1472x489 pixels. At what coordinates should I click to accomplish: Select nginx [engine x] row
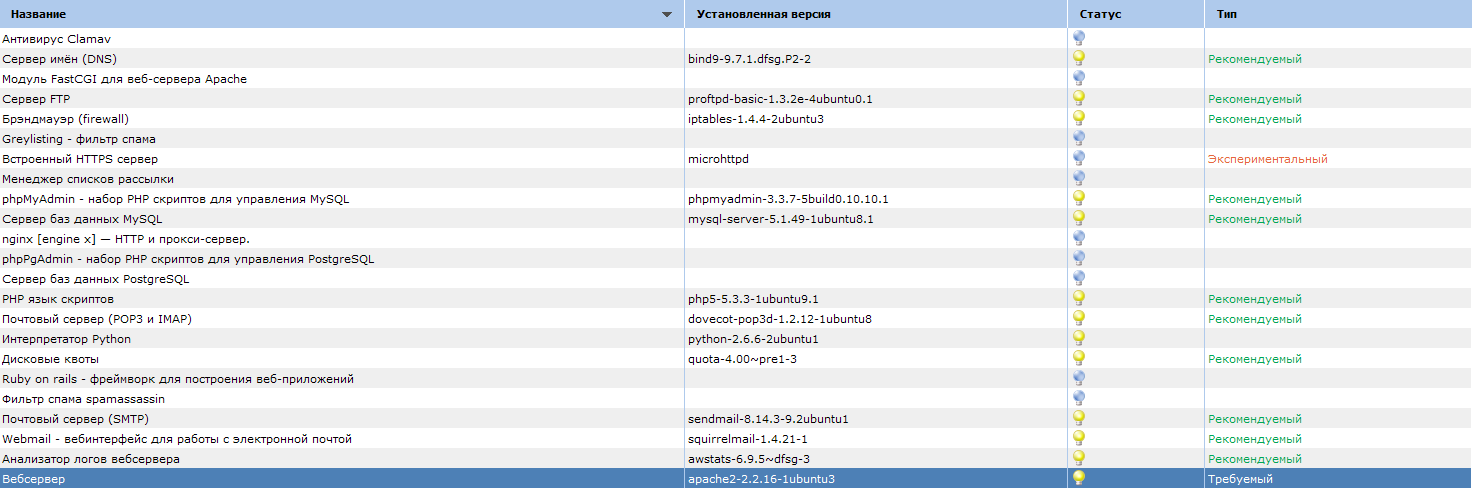click(736, 238)
